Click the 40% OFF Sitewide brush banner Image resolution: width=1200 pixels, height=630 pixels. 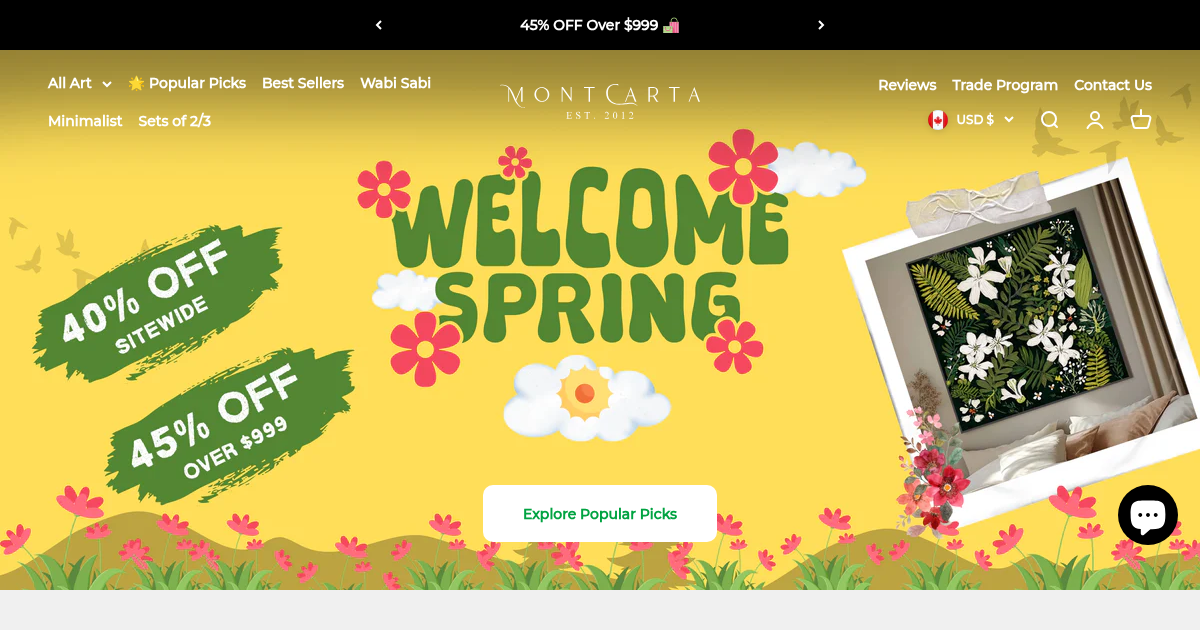158,303
